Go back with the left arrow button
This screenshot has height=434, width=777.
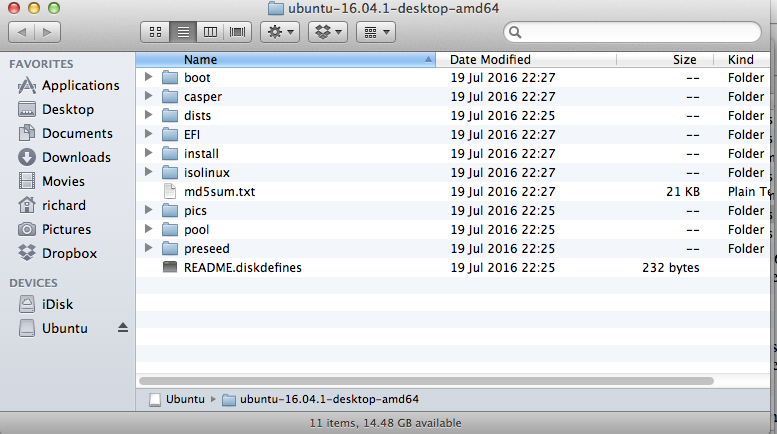pyautogui.click(x=21, y=32)
